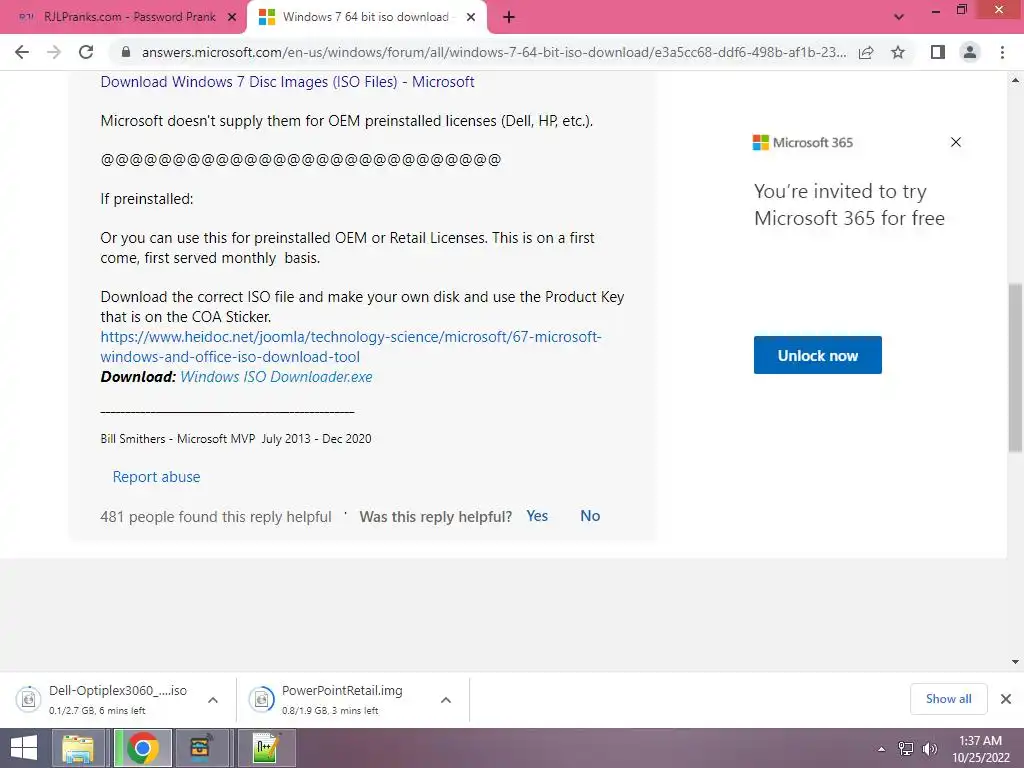Go forward using the forward arrow
The height and width of the screenshot is (768, 1024).
tap(54, 52)
